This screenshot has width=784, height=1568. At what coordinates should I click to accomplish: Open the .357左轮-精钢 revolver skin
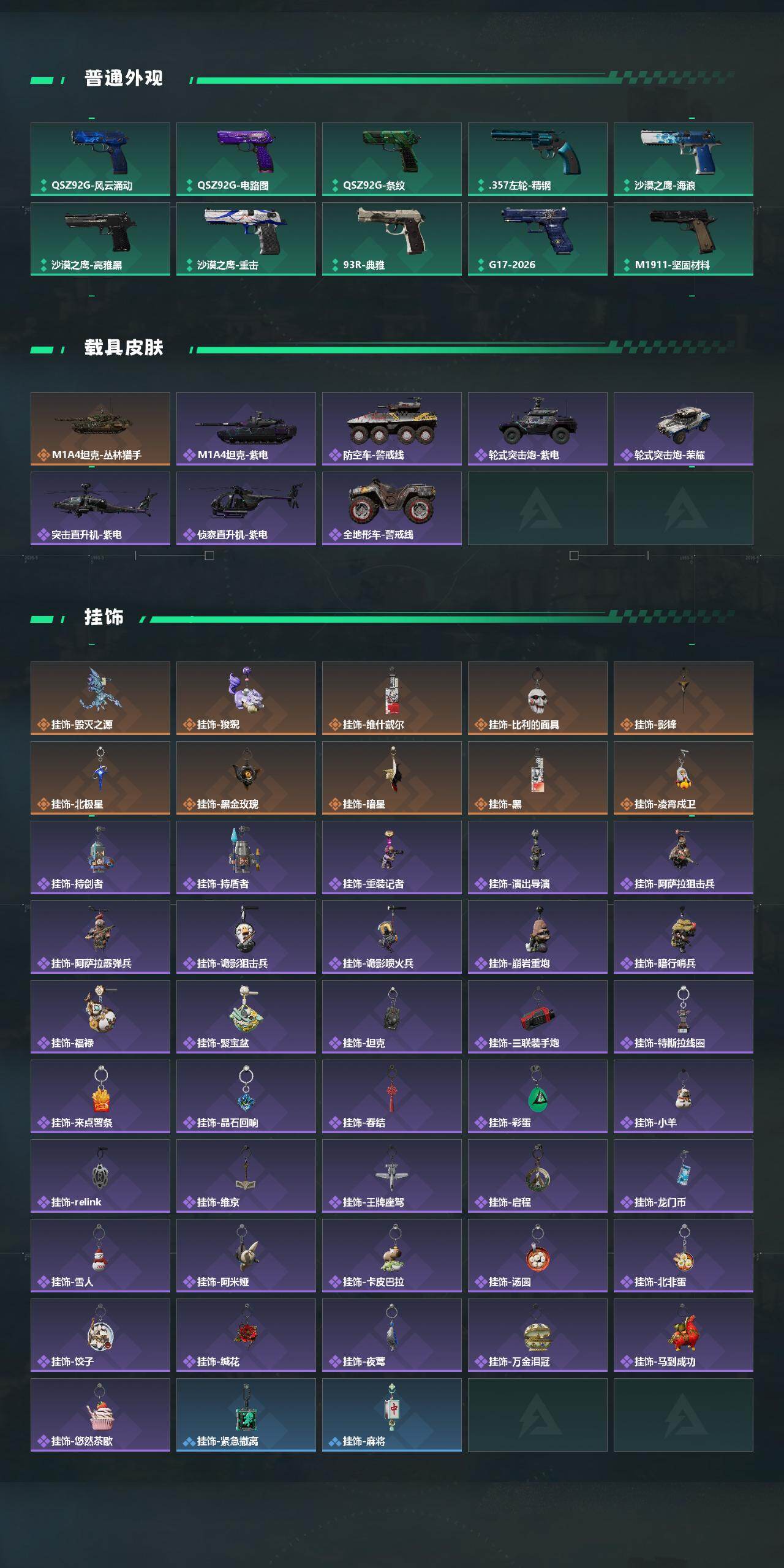(x=538, y=159)
